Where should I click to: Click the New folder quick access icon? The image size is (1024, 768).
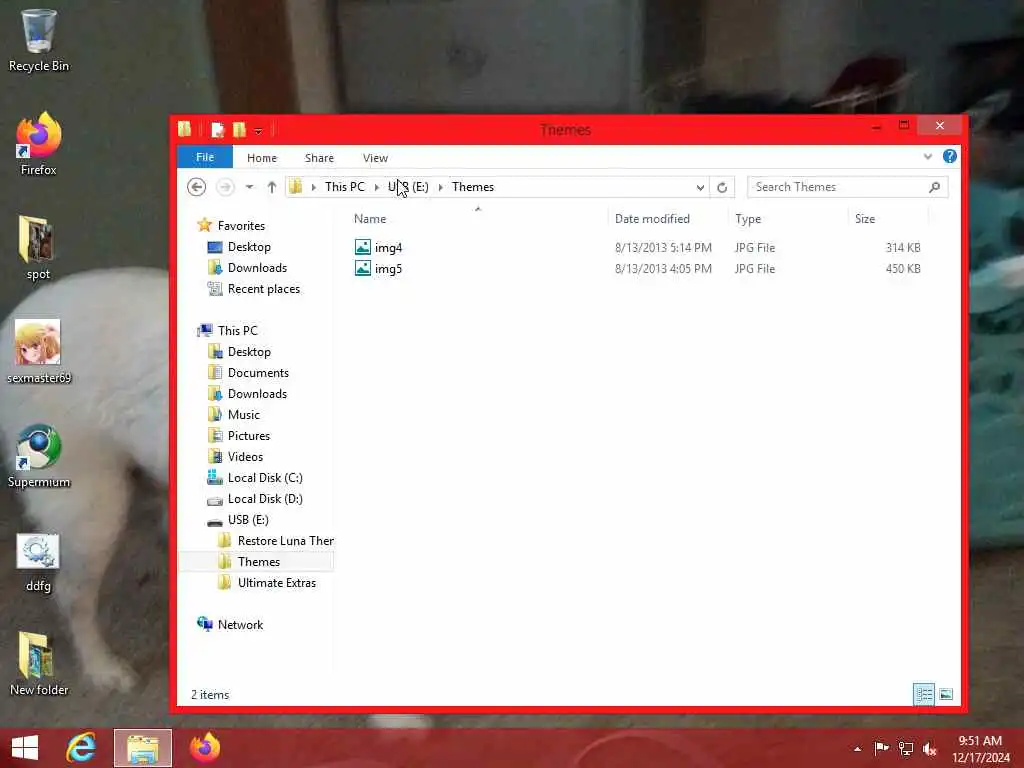pyautogui.click(x=239, y=130)
